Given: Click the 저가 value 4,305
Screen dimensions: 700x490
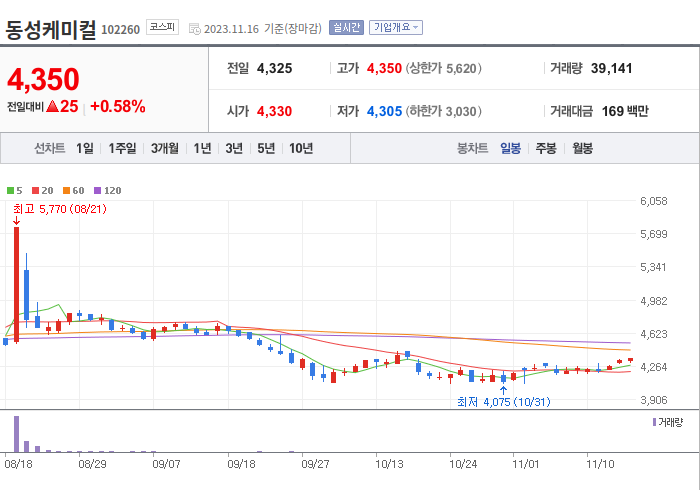Looking at the screenshot, I should 384,111.
